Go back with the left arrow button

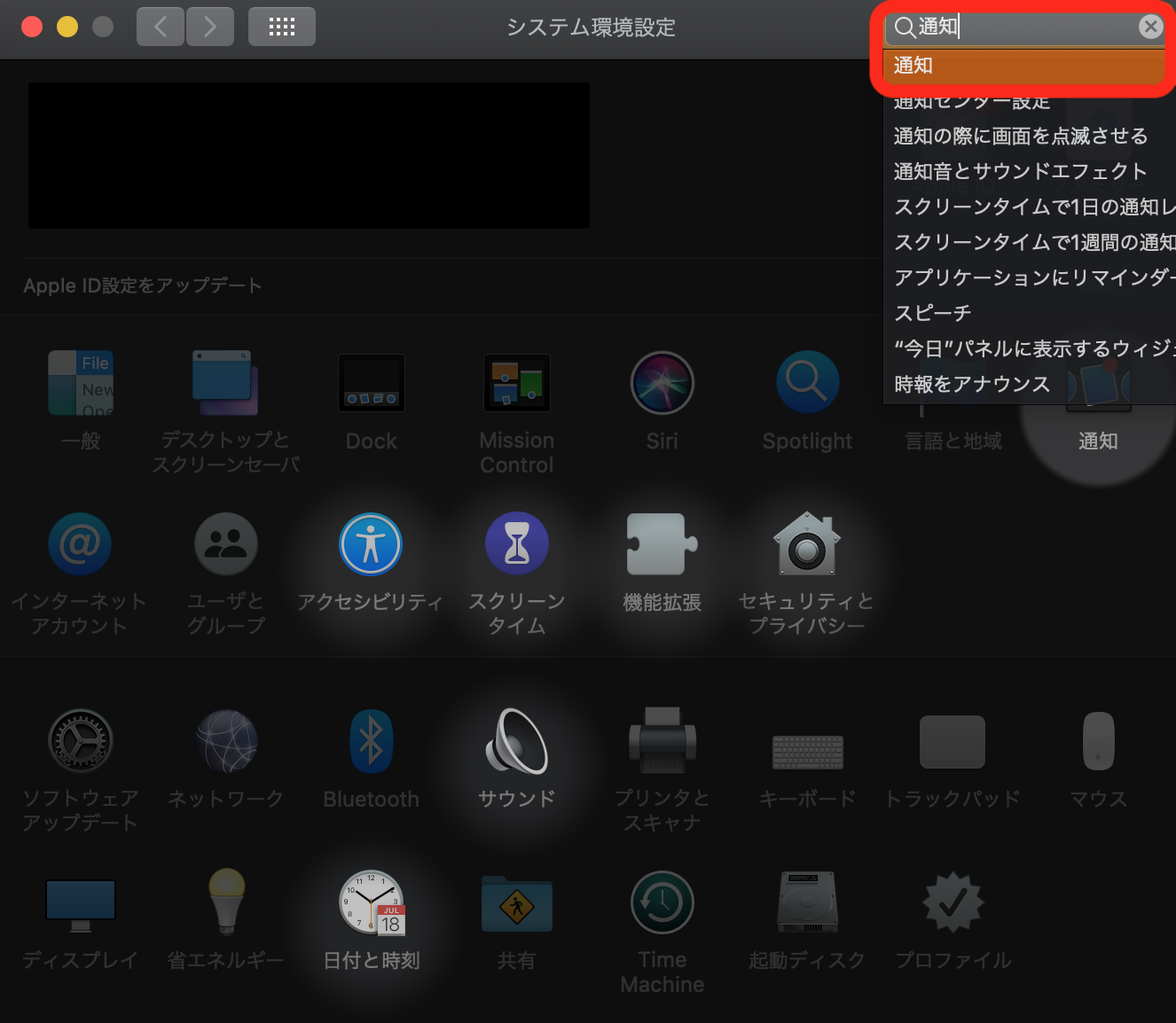tap(161, 27)
